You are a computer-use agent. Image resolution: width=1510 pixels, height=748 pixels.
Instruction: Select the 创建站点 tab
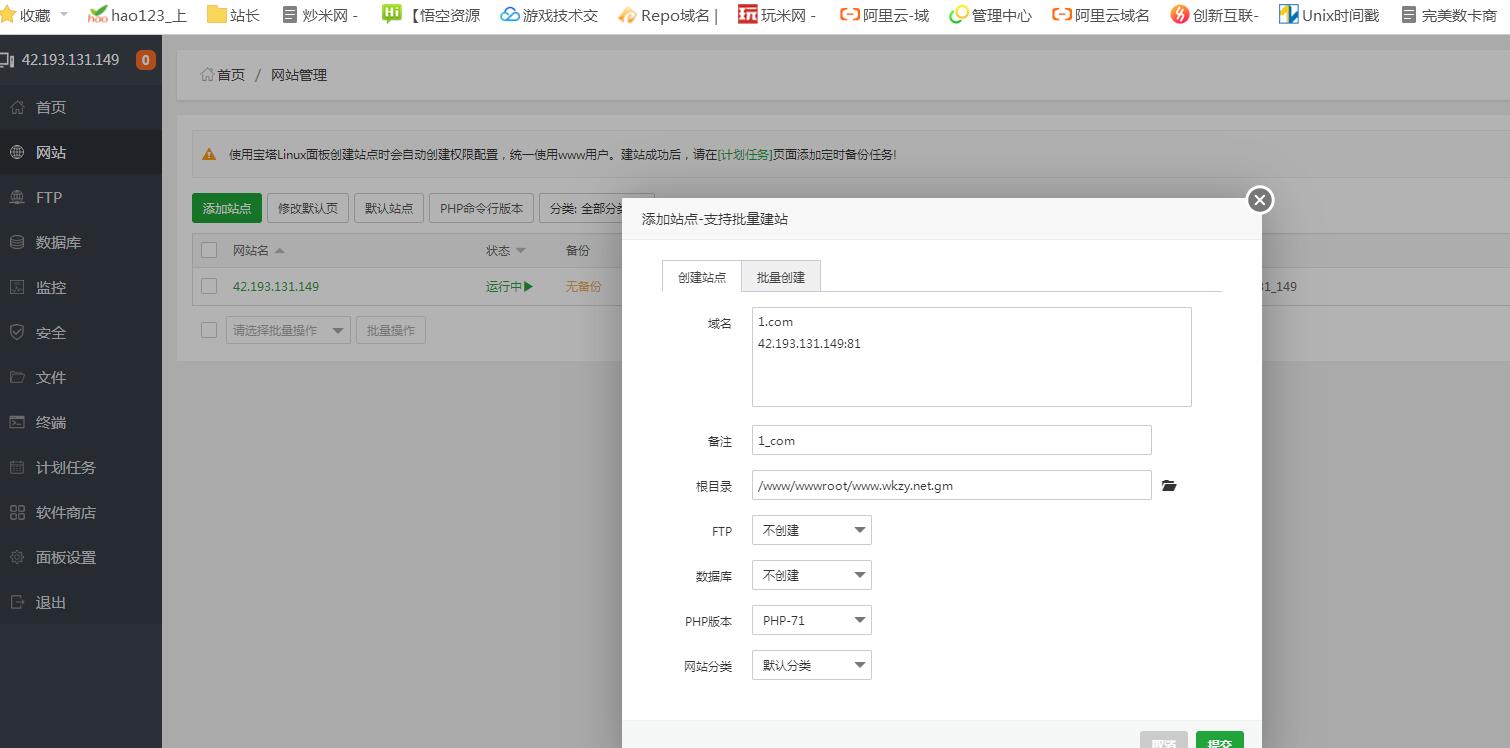point(702,277)
